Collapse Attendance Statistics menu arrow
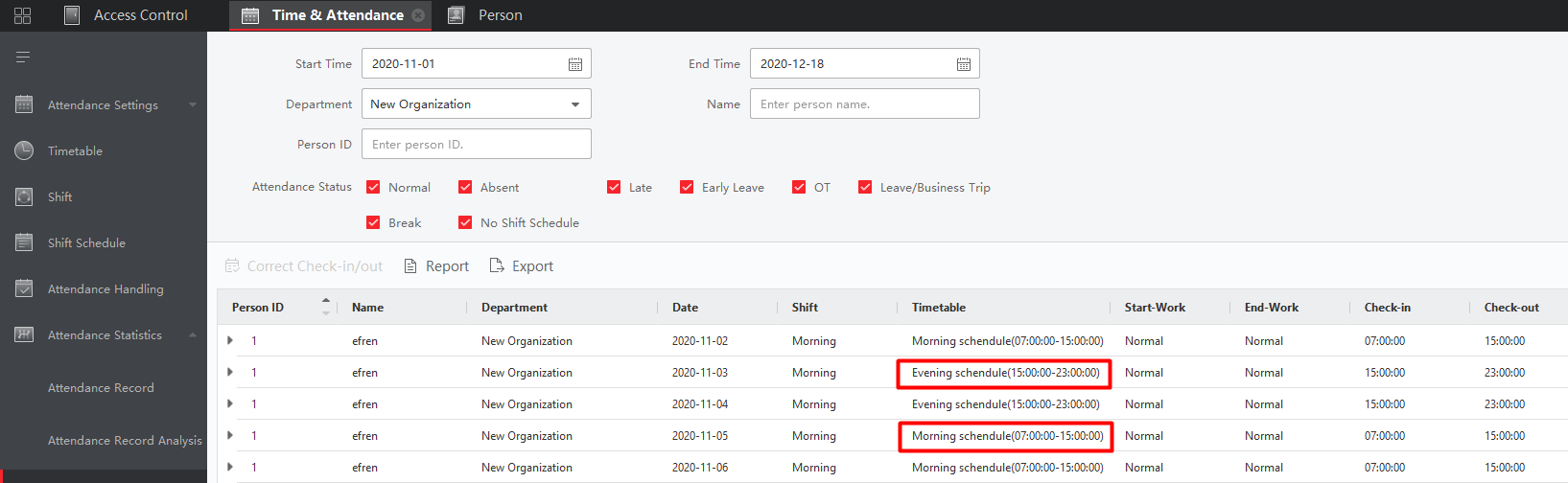The height and width of the screenshot is (483, 1568). tap(193, 334)
